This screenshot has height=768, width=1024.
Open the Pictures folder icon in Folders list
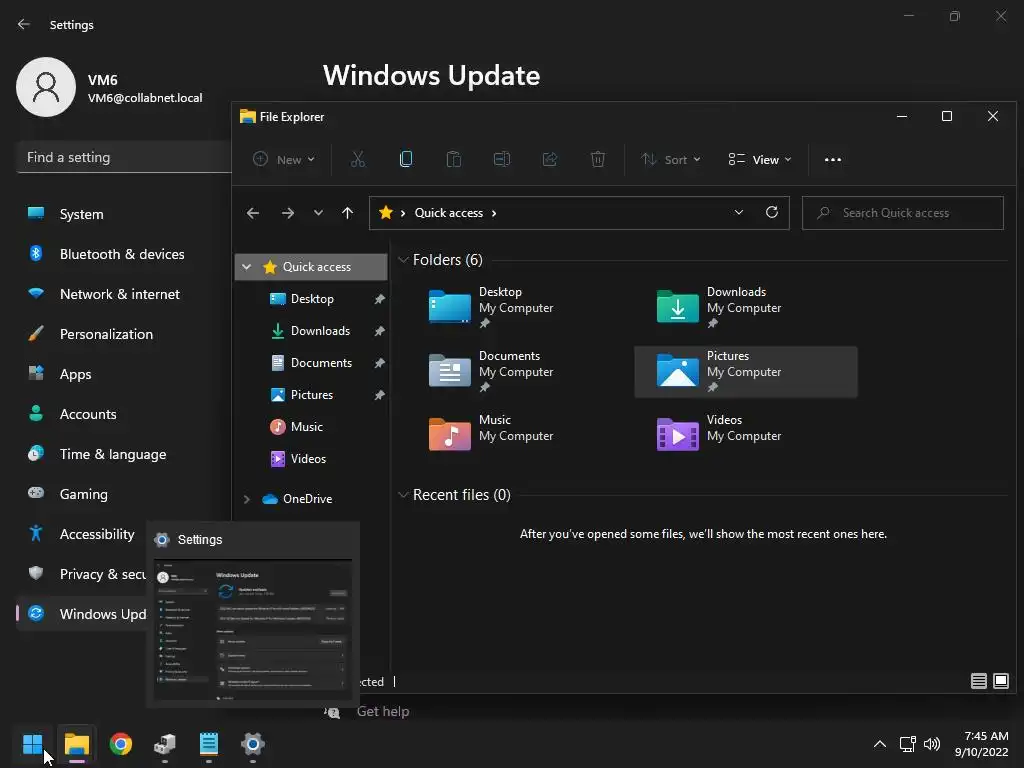pos(677,370)
